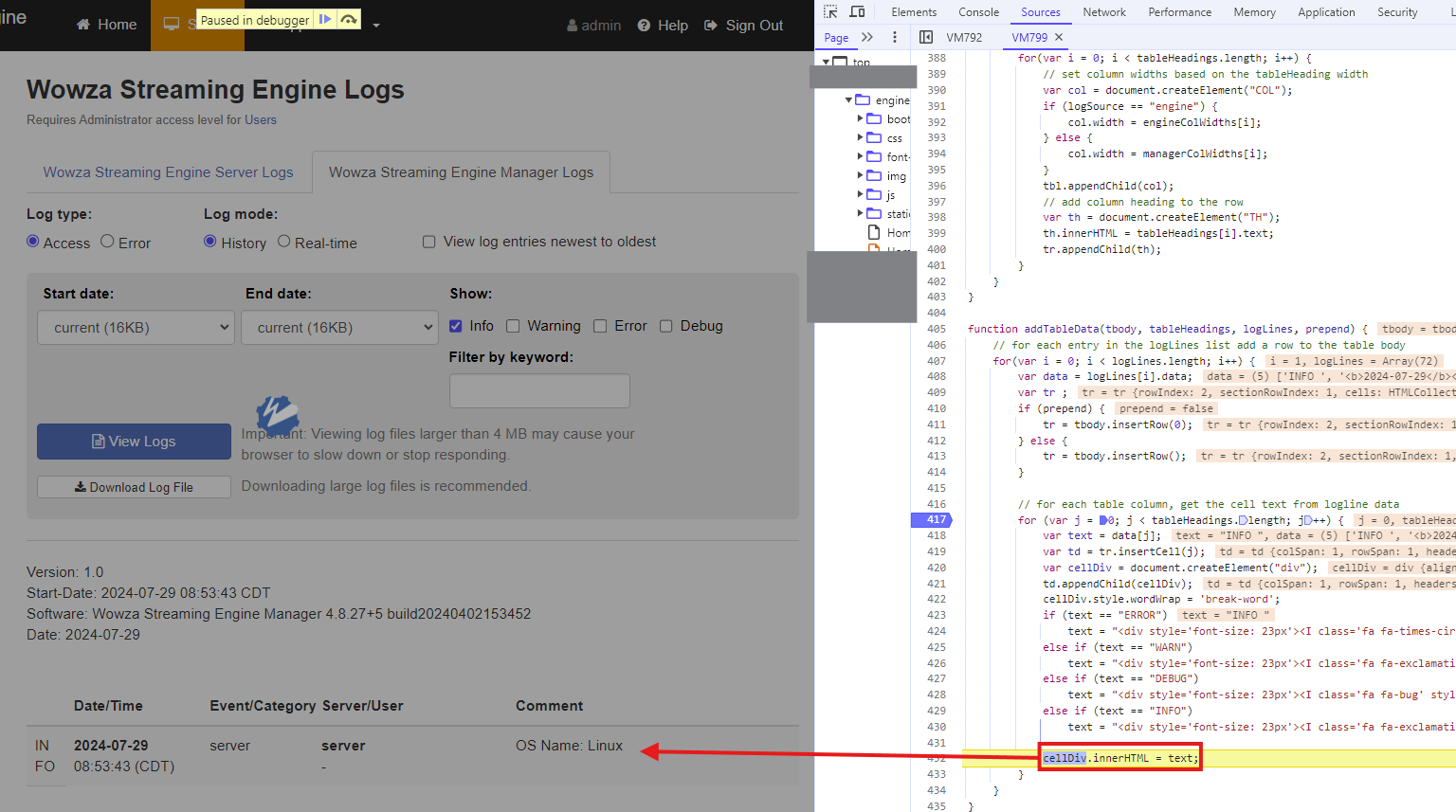Collapse the top frame tree node

point(827,62)
